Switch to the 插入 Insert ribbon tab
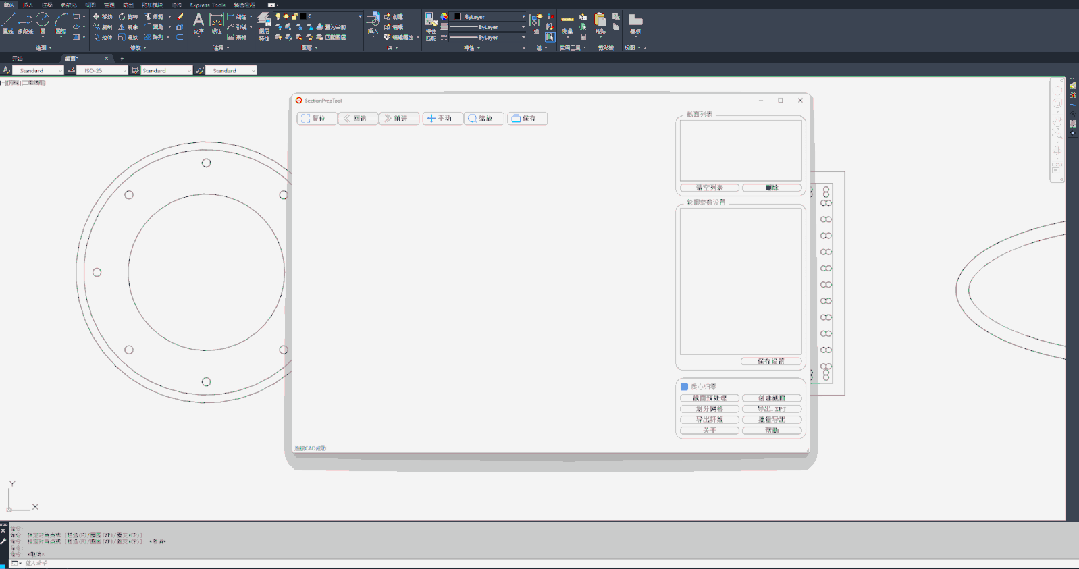This screenshot has width=1079, height=569. pyautogui.click(x=28, y=5)
